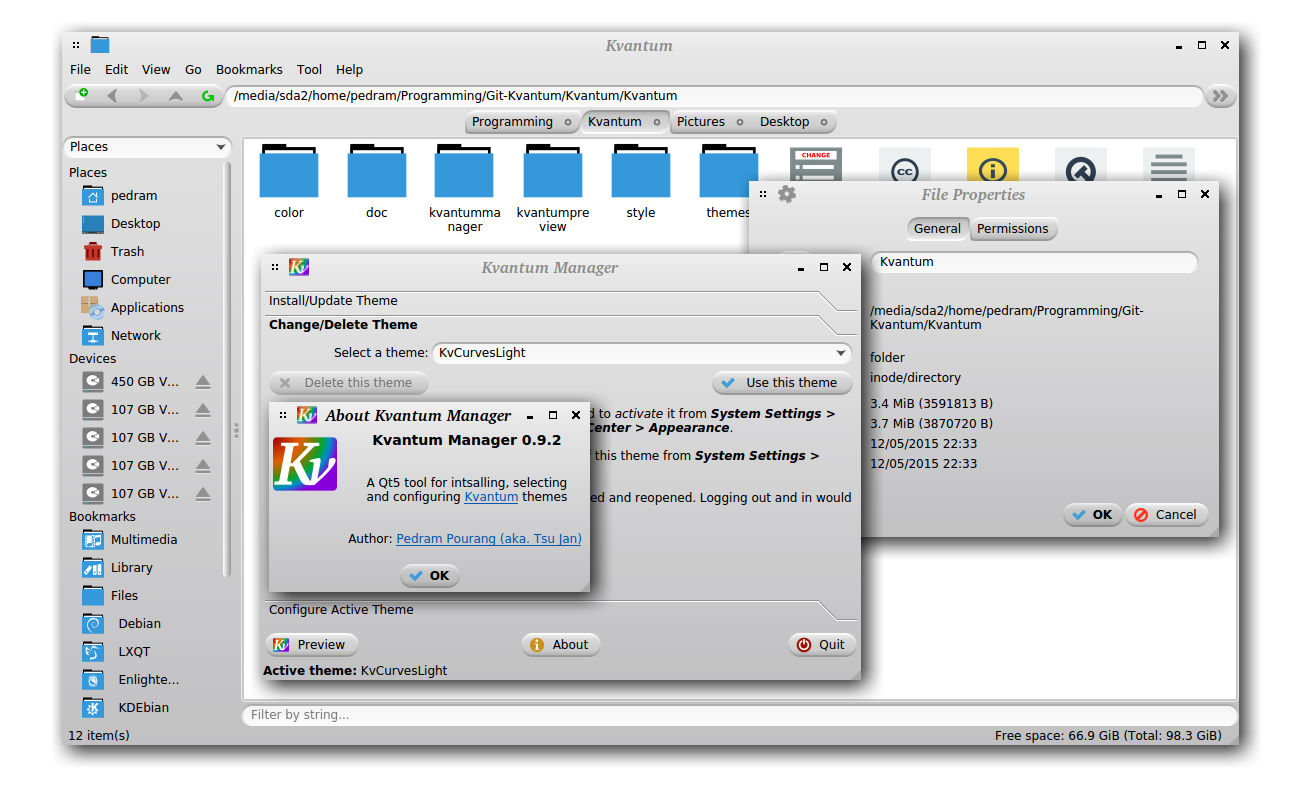Open the Tool menu
Image resolution: width=1300 pixels, height=800 pixels.
coord(309,69)
